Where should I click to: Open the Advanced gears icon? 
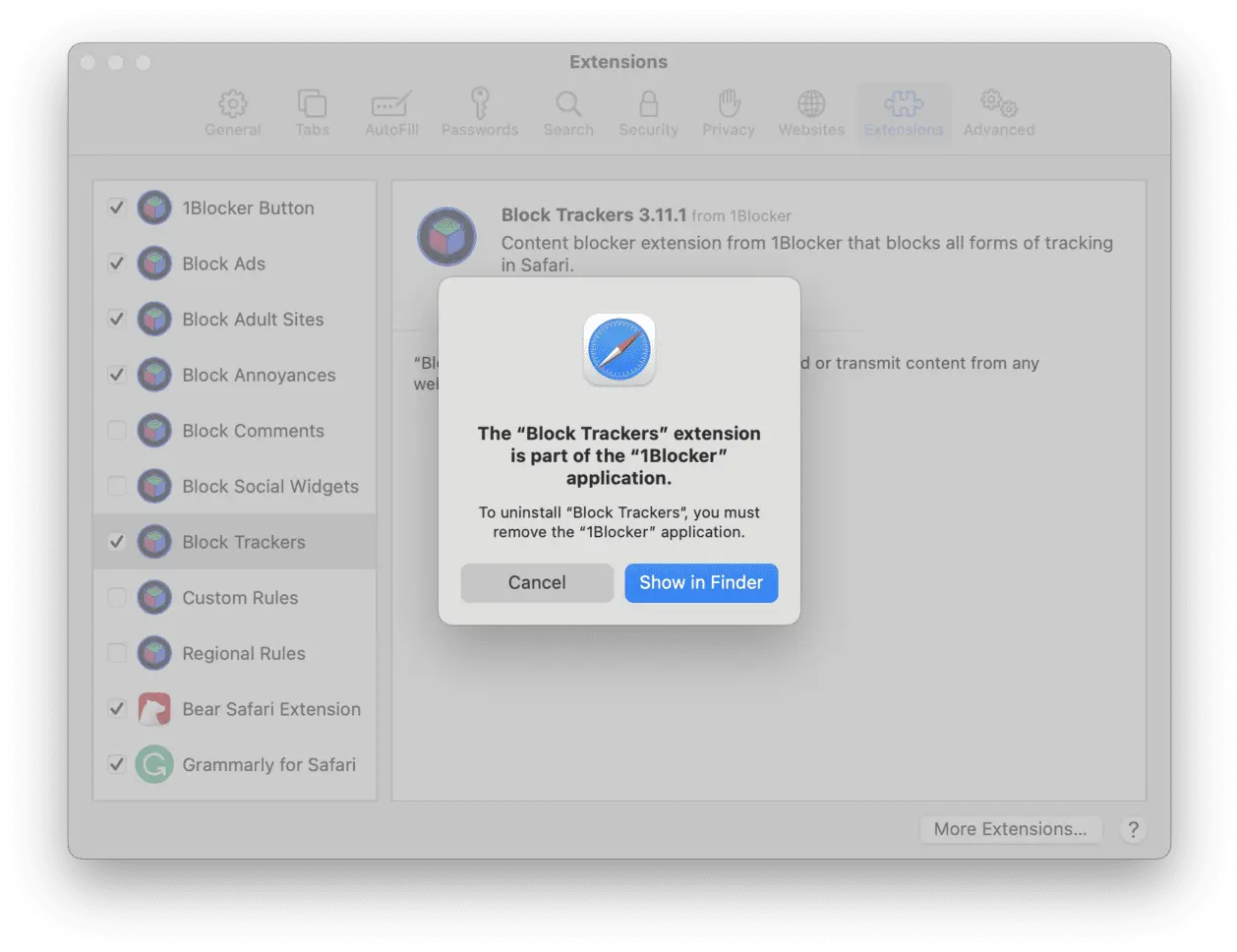click(x=998, y=104)
